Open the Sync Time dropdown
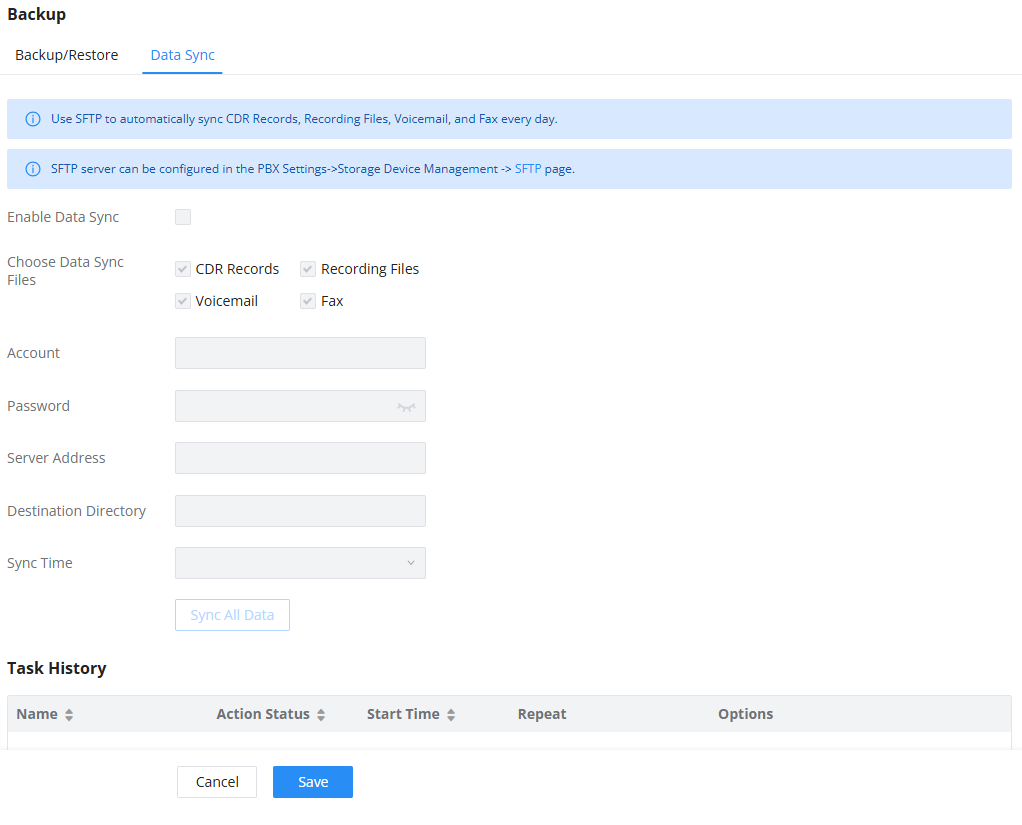Screen dimensions: 1022x825 pyautogui.click(x=300, y=563)
